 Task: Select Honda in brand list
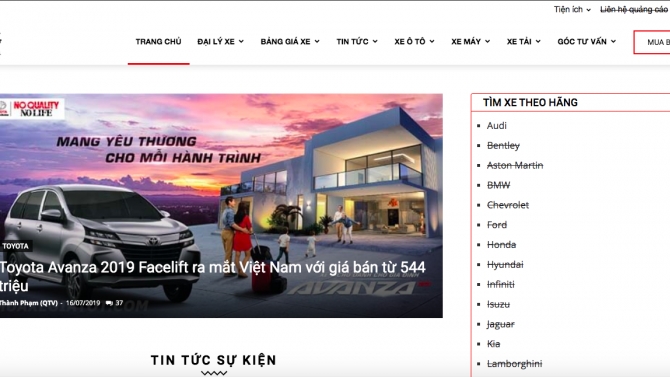(x=501, y=245)
